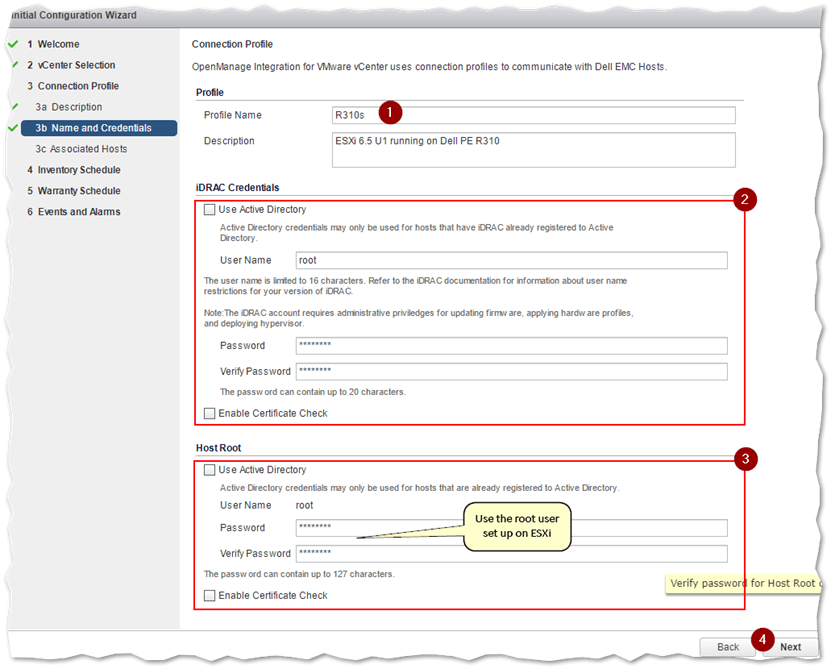Image resolution: width=831 pixels, height=669 pixels.
Task: Open 3c Associated Hosts substep
Action: tap(81, 149)
